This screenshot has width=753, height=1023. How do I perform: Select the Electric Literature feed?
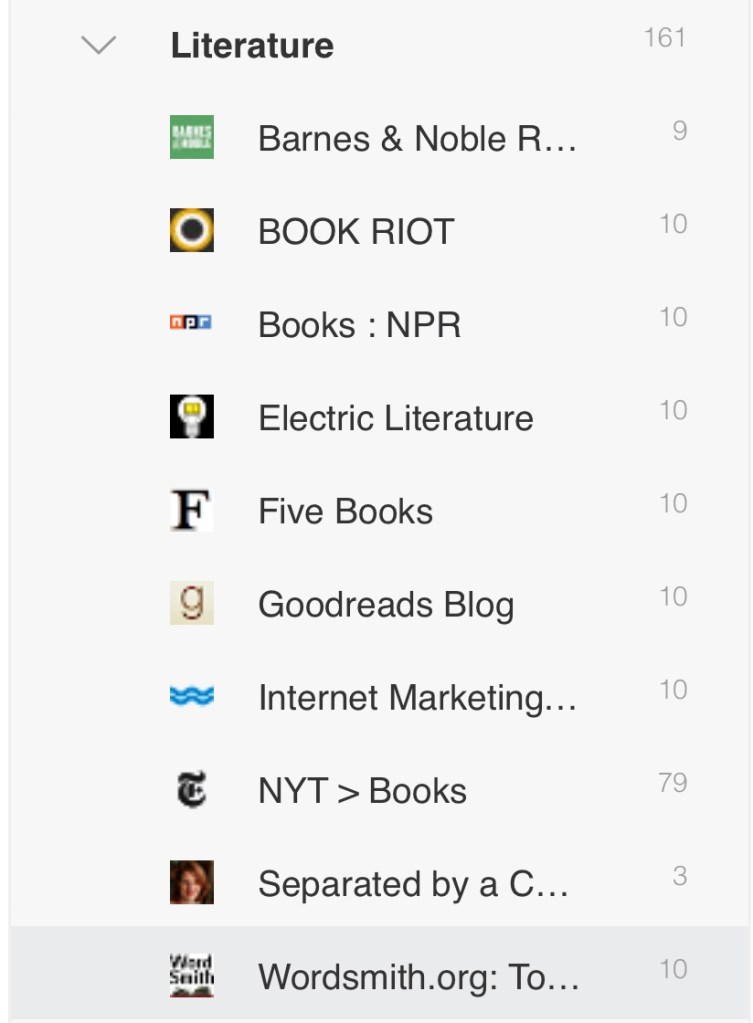395,418
